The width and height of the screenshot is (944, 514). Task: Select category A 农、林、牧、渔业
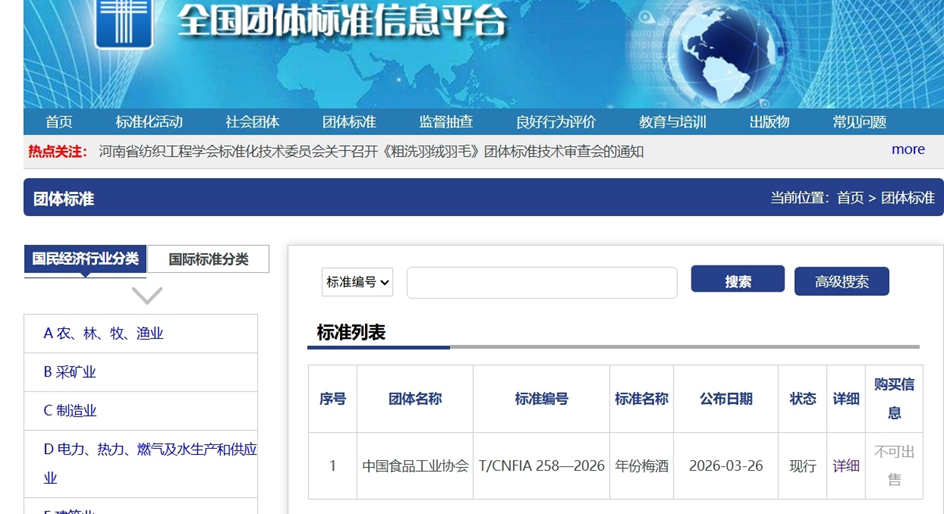[x=103, y=333]
